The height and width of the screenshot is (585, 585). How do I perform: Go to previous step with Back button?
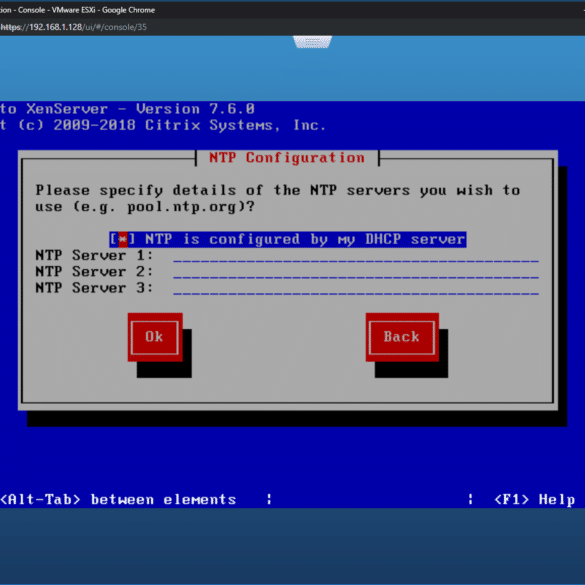point(402,337)
